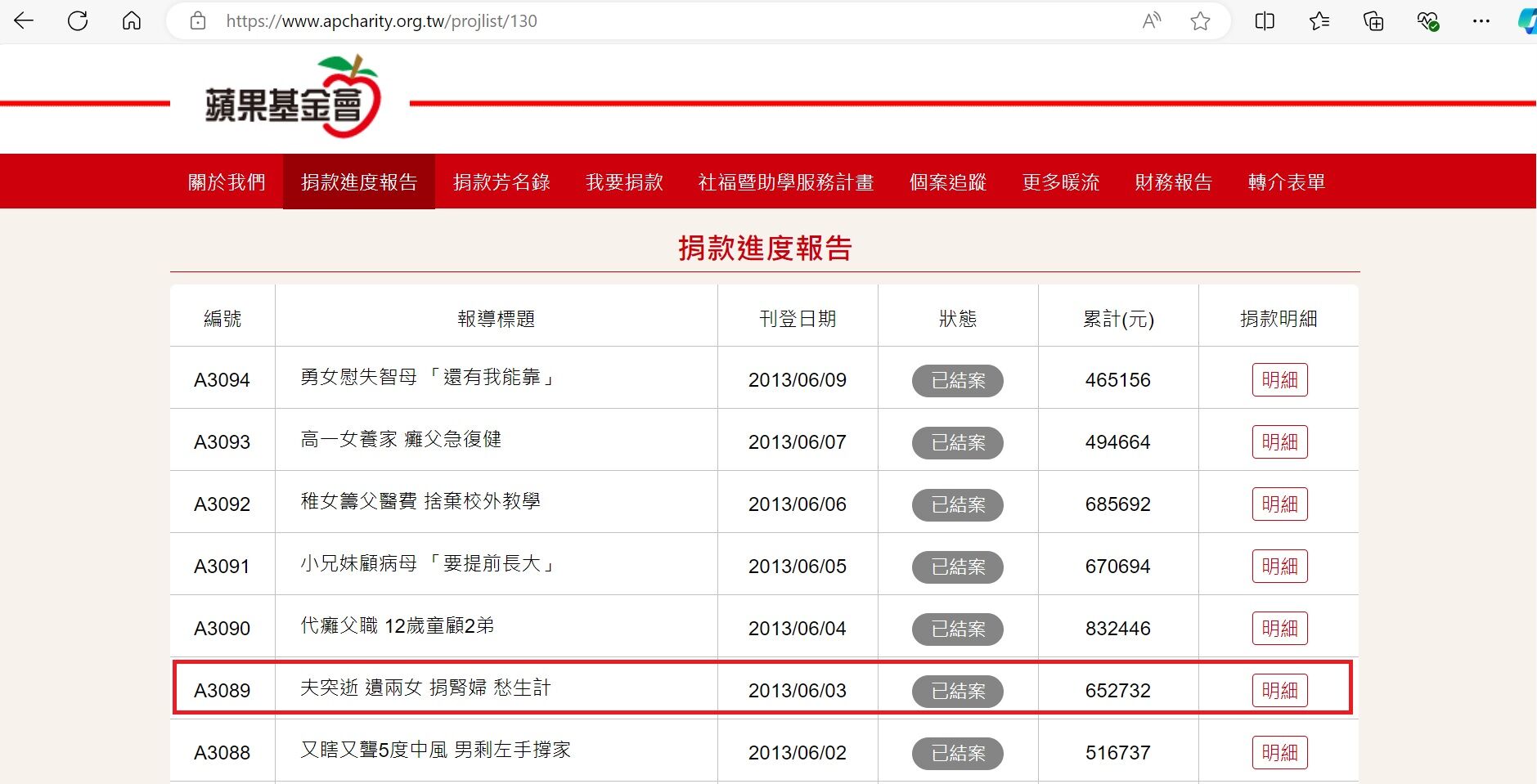Open the 關於我們 menu item
The width and height of the screenshot is (1537, 784).
(x=227, y=181)
